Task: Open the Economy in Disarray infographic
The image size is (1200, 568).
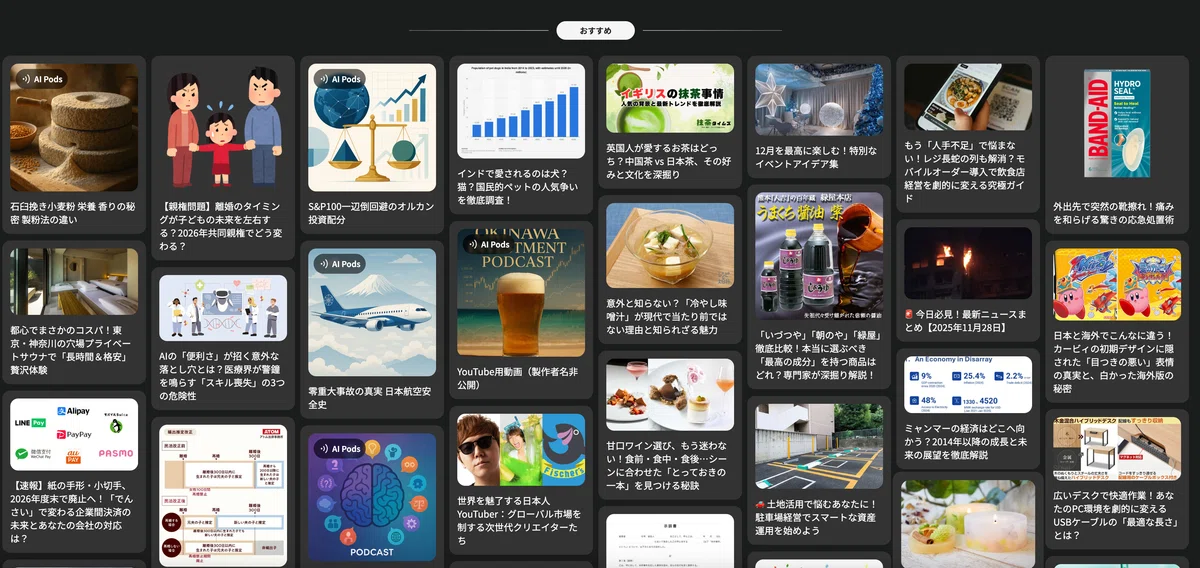Action: point(968,384)
